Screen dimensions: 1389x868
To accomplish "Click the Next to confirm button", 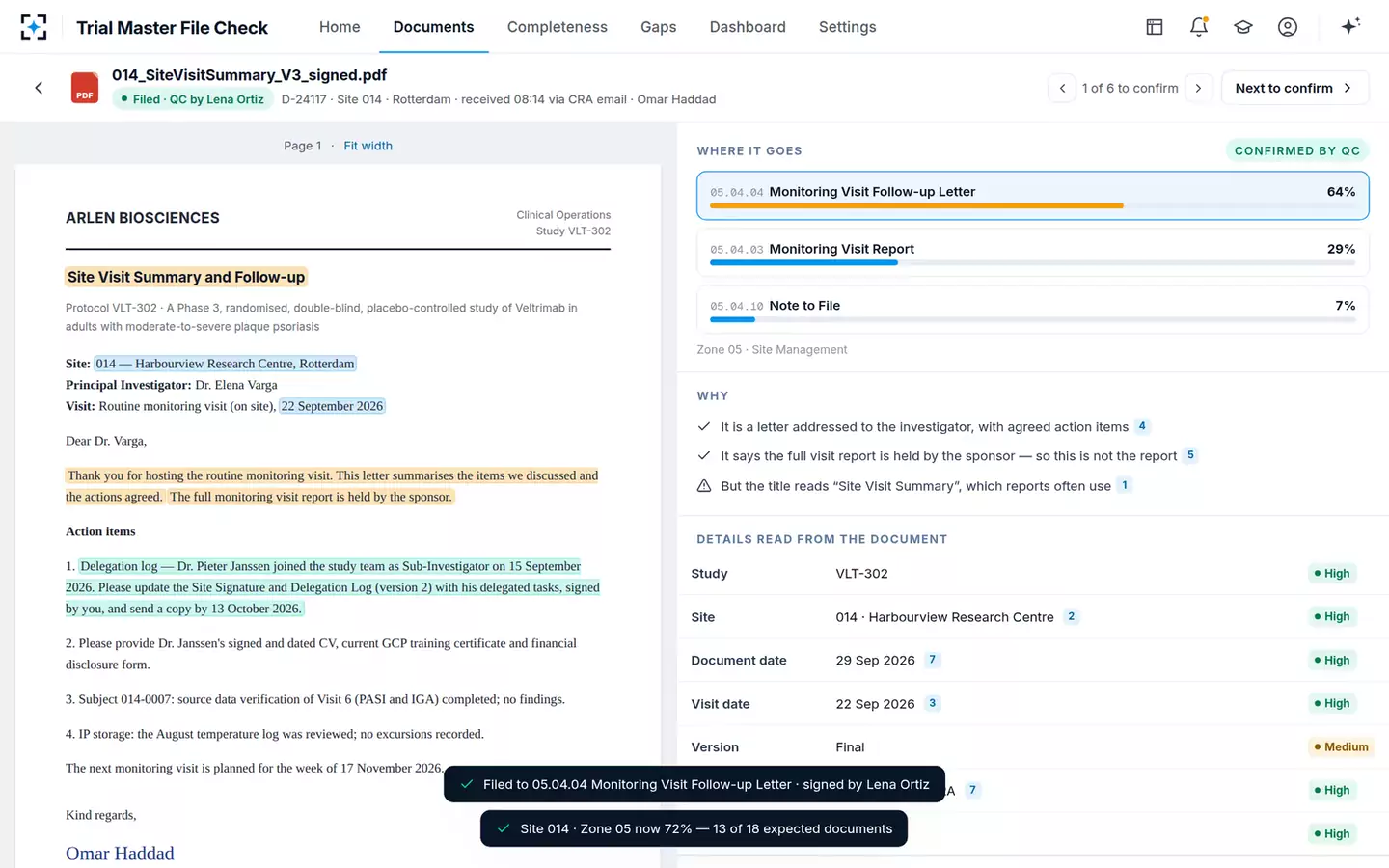I will tap(1294, 88).
